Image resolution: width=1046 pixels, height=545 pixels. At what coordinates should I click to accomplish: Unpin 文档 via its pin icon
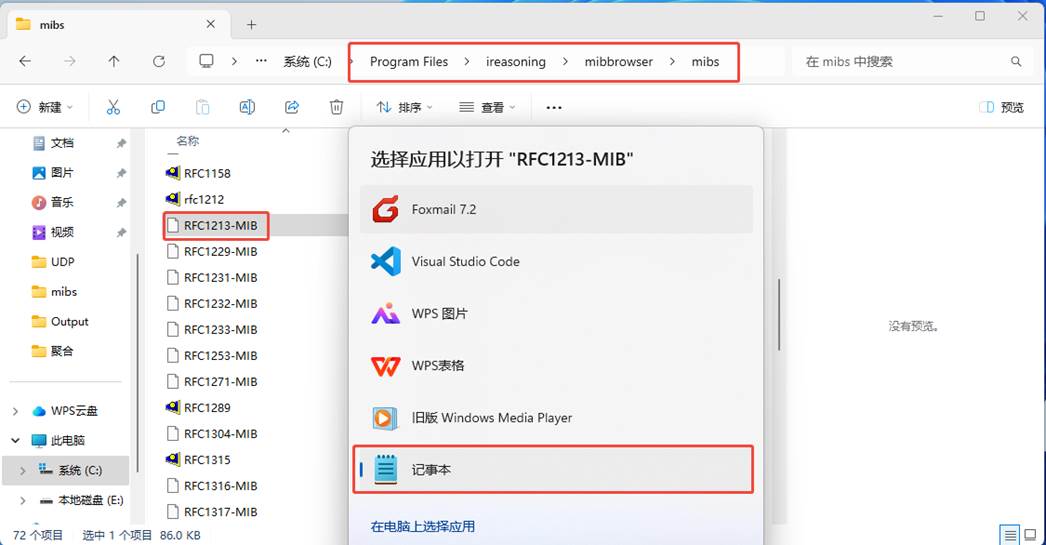pyautogui.click(x=121, y=143)
